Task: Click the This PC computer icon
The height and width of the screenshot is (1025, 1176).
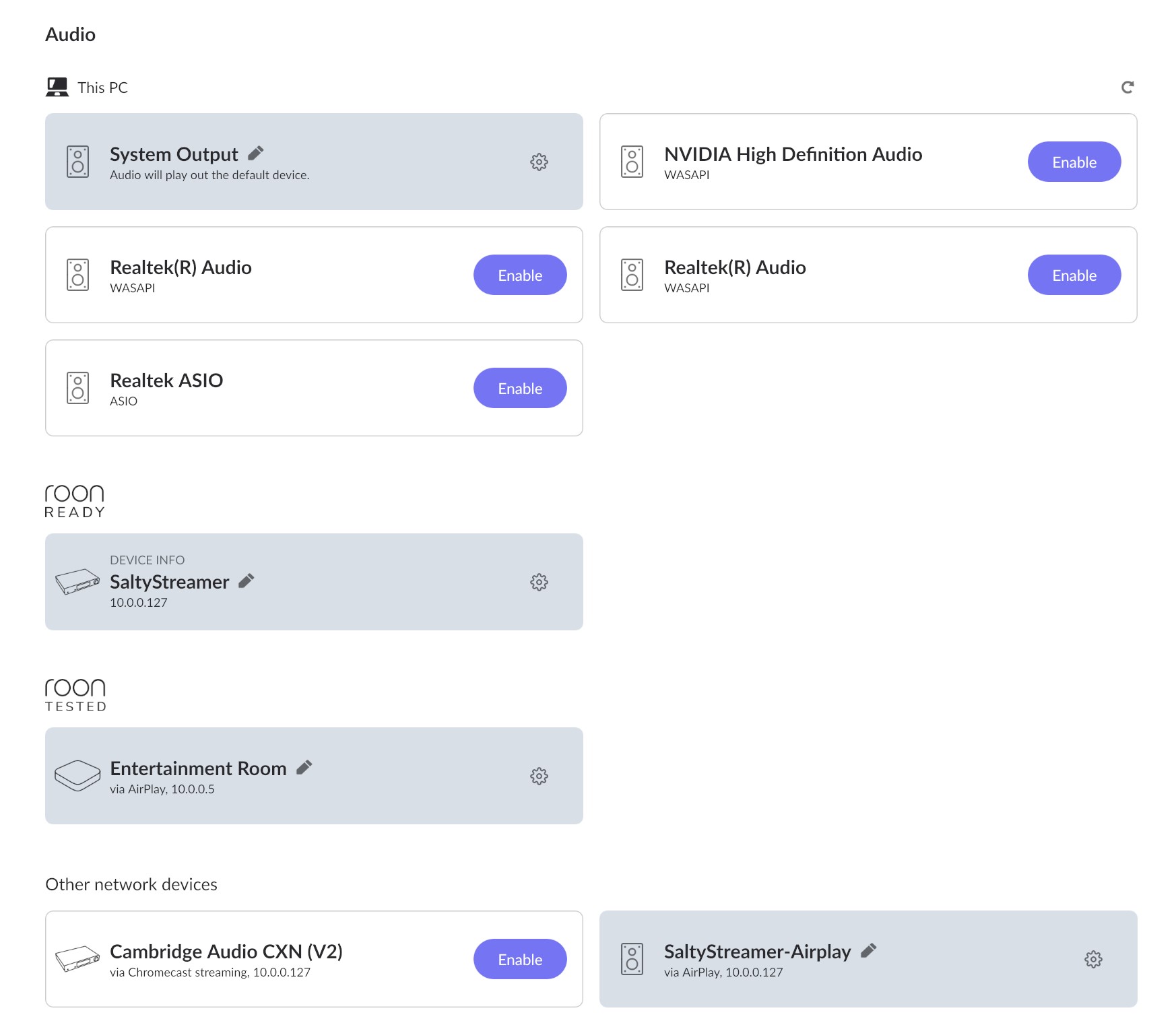Action: click(x=57, y=87)
